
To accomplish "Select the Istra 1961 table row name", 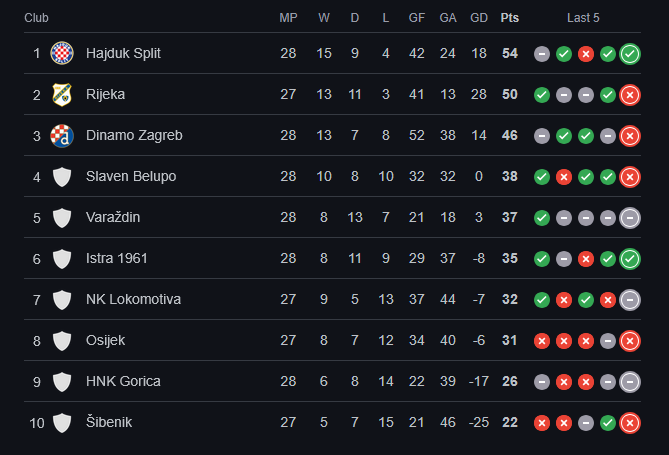I will click(x=116, y=258).
